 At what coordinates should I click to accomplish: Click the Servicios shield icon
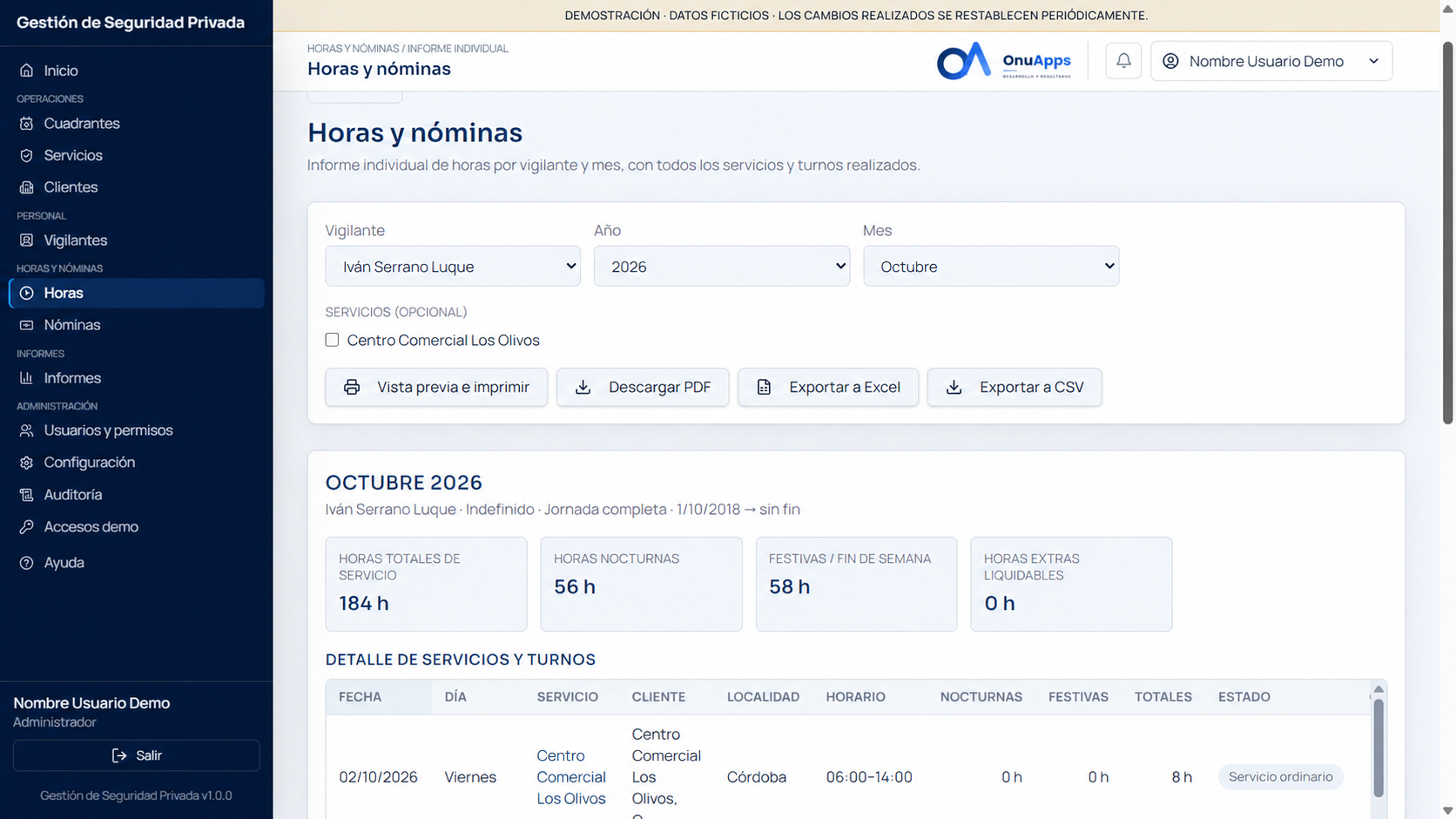27,155
